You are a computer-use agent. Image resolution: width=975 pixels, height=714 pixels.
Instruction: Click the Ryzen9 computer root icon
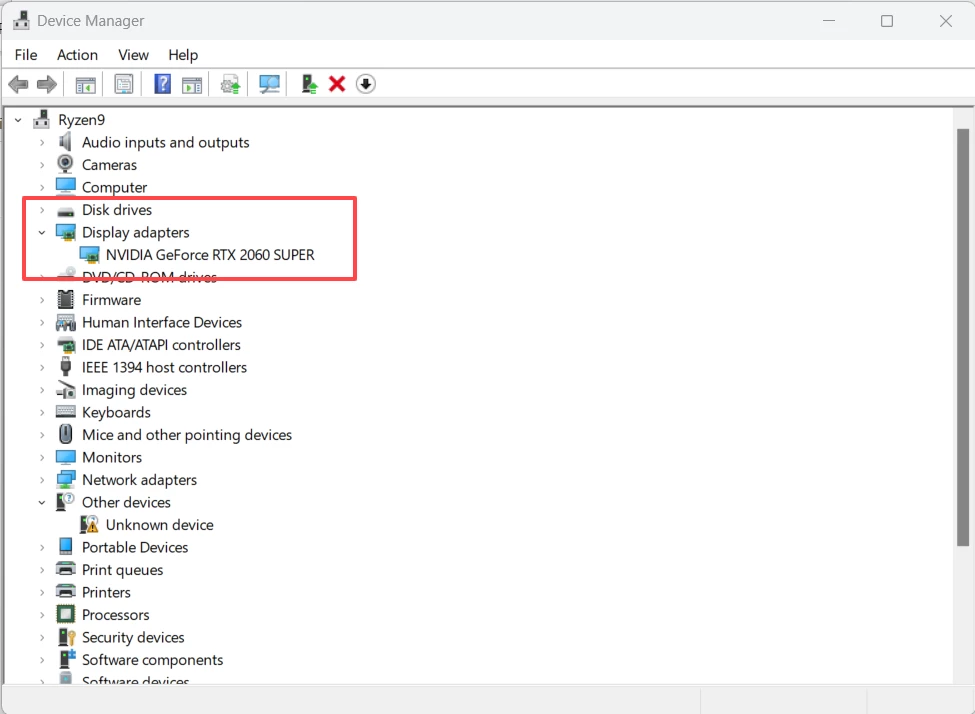(42, 119)
